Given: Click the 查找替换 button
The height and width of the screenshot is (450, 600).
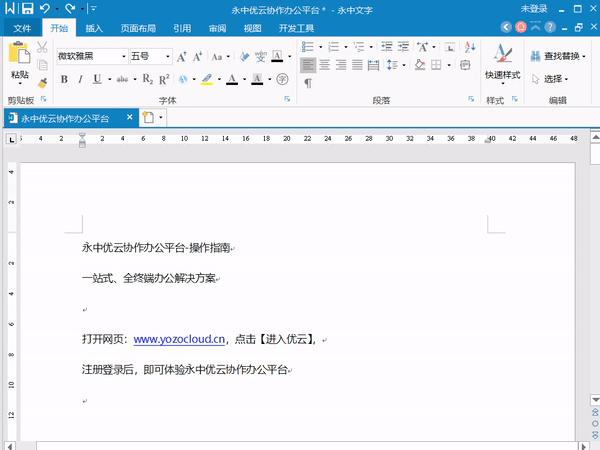Looking at the screenshot, I should [555, 57].
